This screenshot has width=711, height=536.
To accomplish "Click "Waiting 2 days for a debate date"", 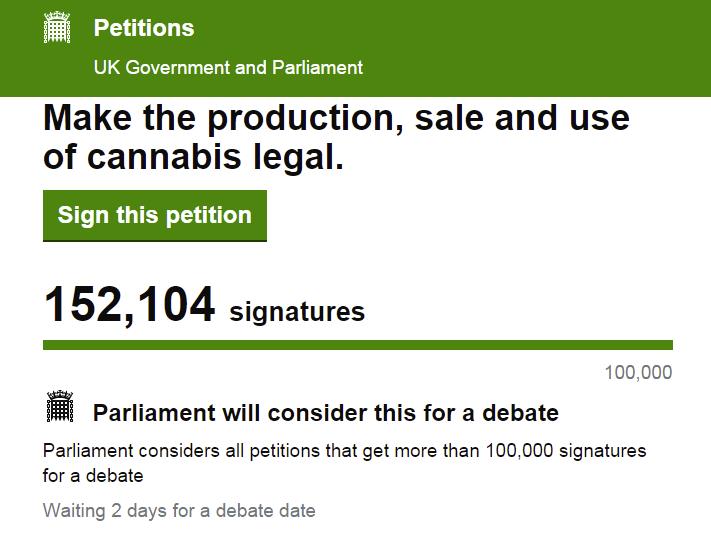I will (179, 511).
